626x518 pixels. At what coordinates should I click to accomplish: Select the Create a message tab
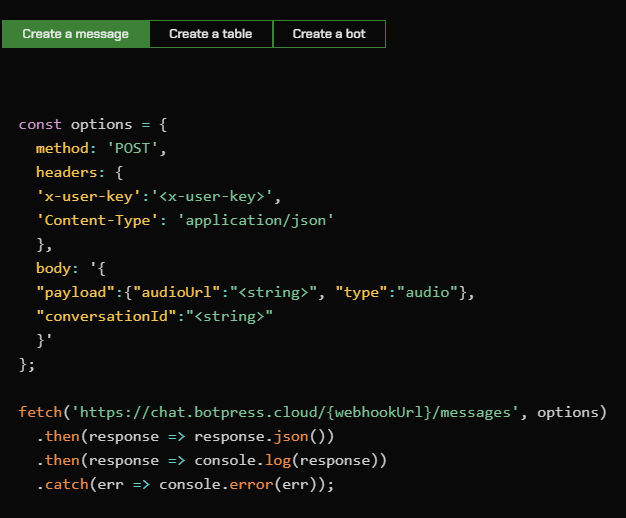point(76,34)
